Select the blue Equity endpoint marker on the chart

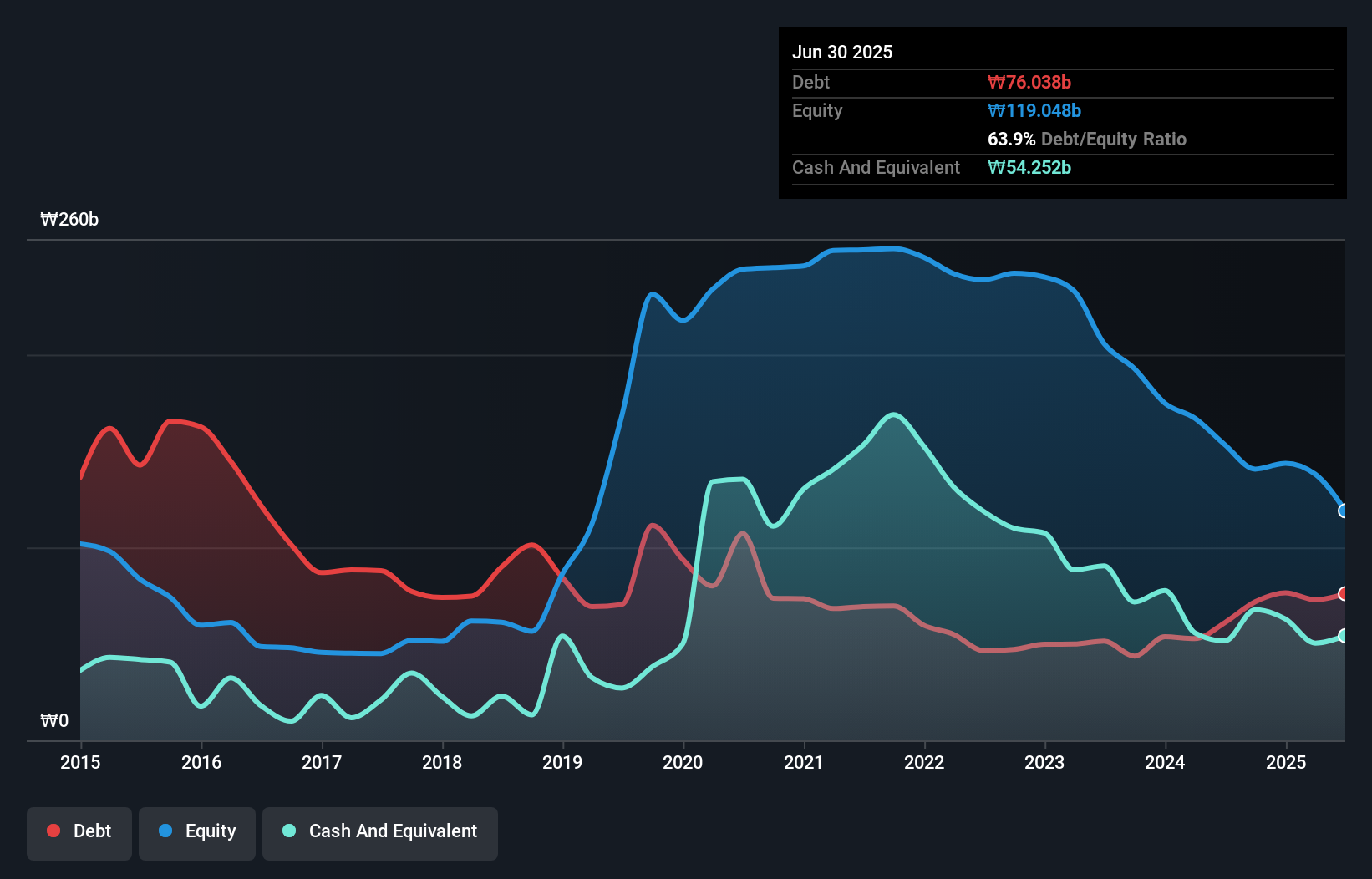[1343, 511]
